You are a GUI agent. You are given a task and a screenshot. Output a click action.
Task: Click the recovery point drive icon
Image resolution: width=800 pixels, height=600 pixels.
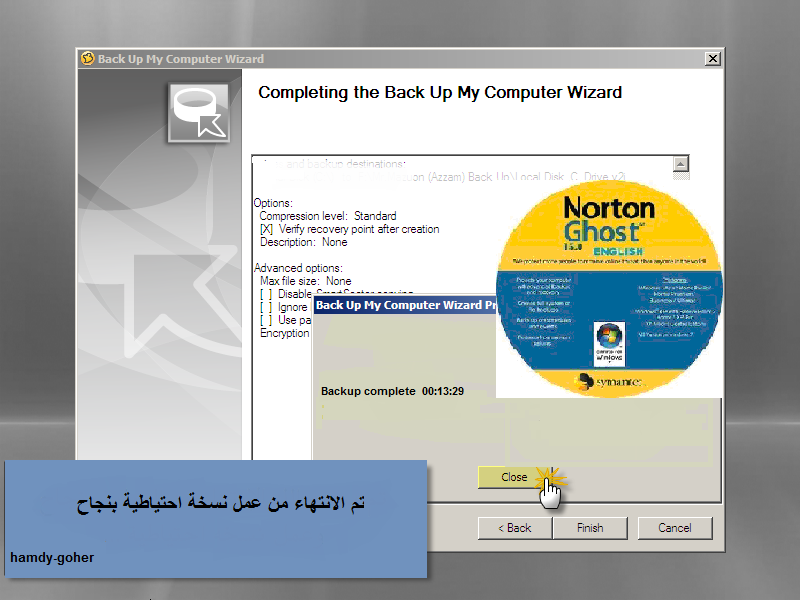click(199, 113)
